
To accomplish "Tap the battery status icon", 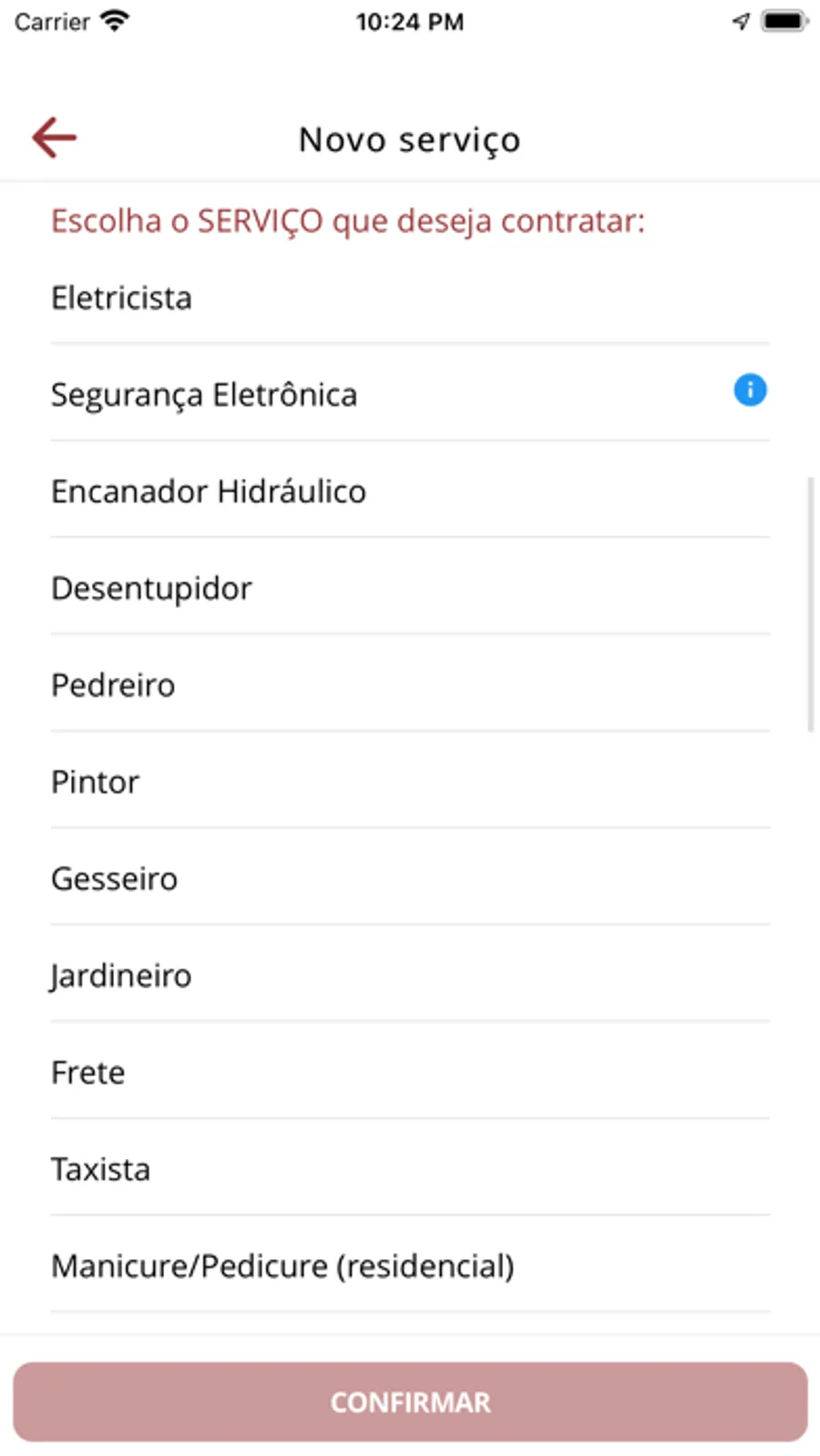I will click(x=784, y=21).
